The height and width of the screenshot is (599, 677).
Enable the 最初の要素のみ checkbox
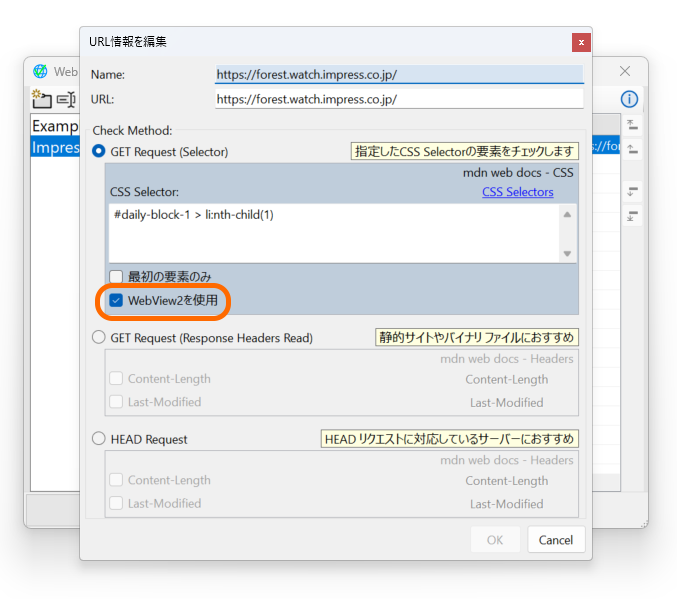[116, 276]
